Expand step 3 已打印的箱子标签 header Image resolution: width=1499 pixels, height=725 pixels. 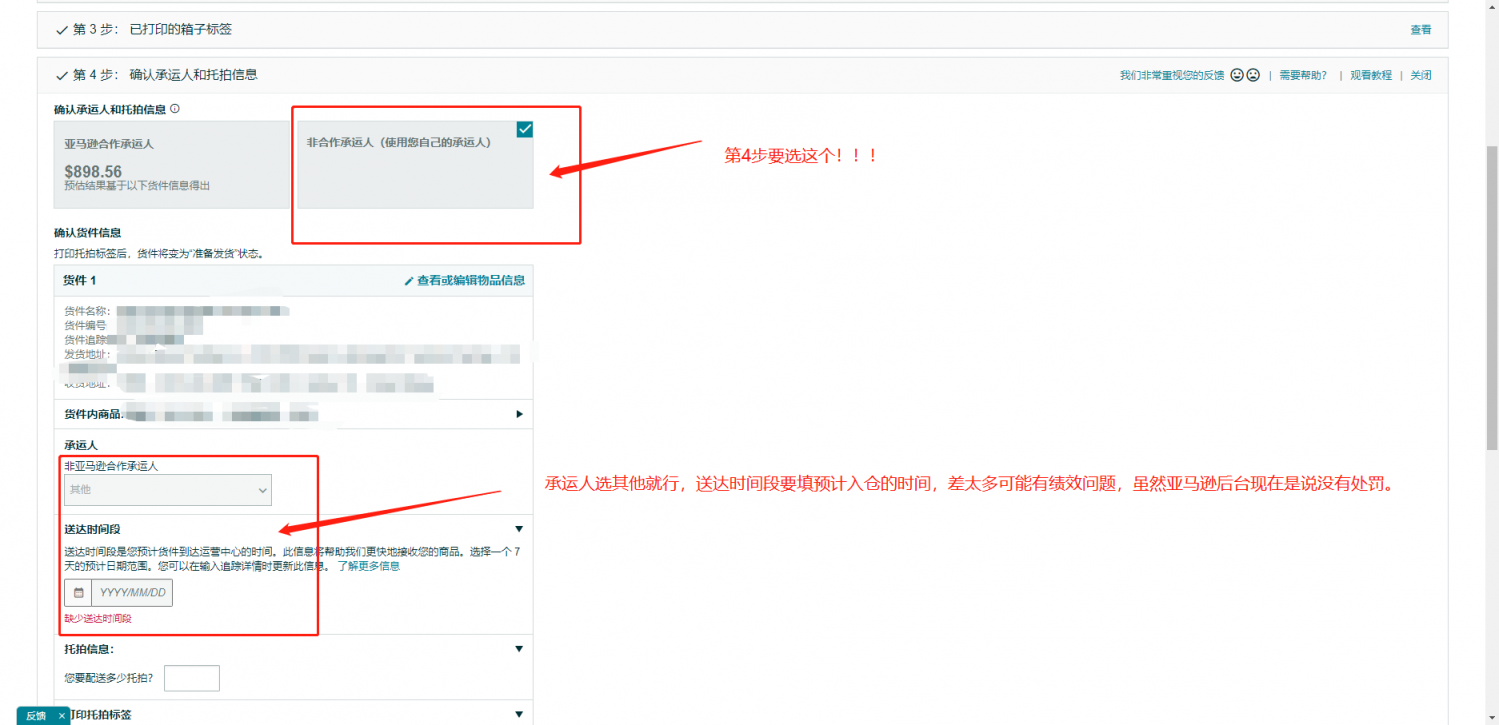coord(743,29)
